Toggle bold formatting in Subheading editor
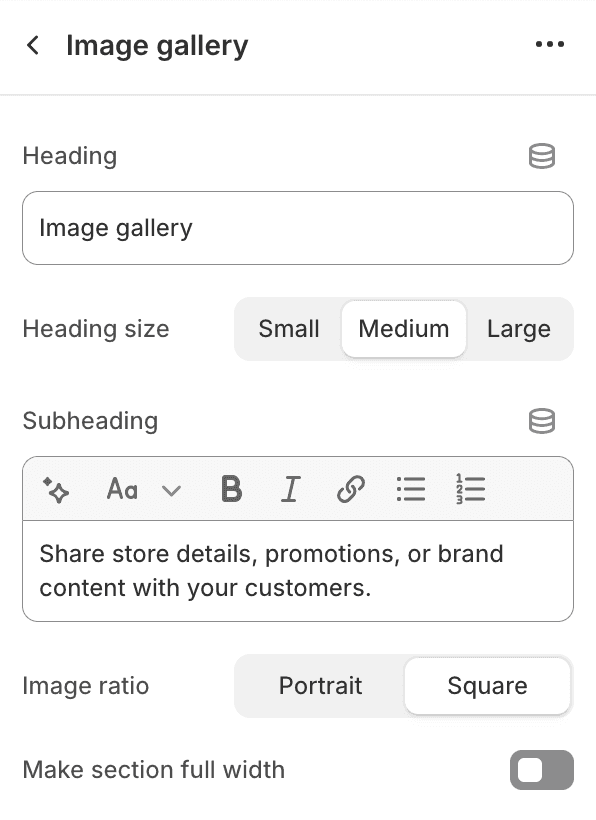This screenshot has width=596, height=820. coord(232,489)
